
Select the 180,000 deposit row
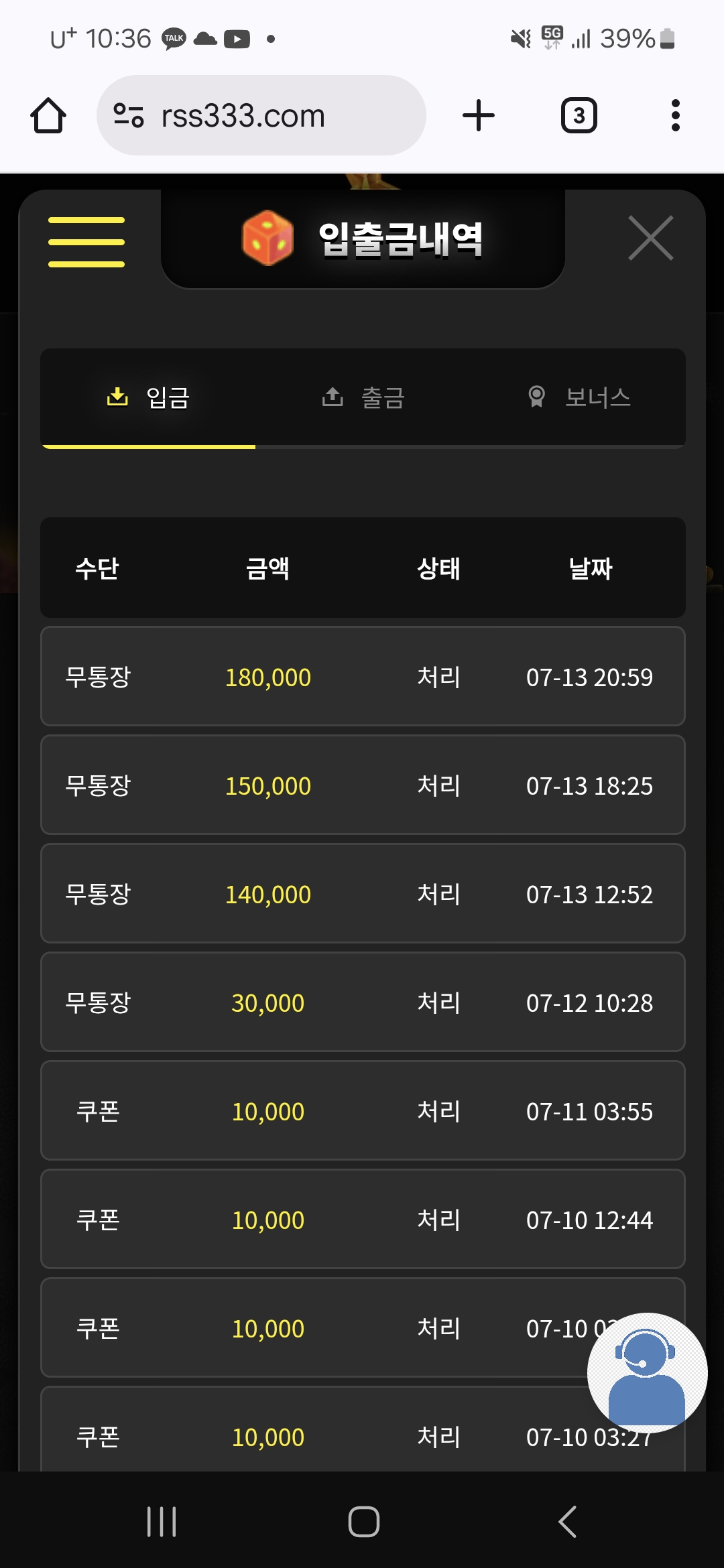click(x=363, y=676)
